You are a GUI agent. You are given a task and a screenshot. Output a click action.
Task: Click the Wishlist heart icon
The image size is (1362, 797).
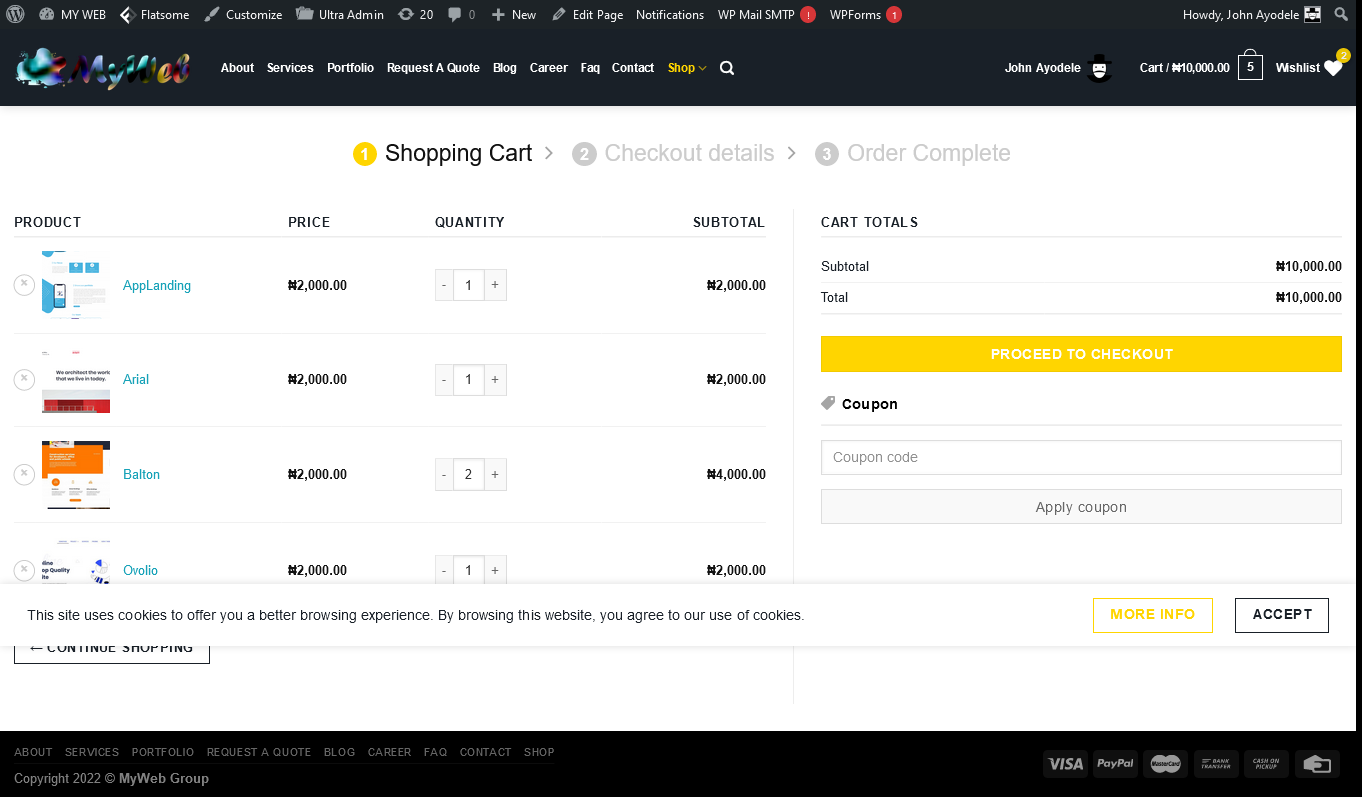(1333, 68)
